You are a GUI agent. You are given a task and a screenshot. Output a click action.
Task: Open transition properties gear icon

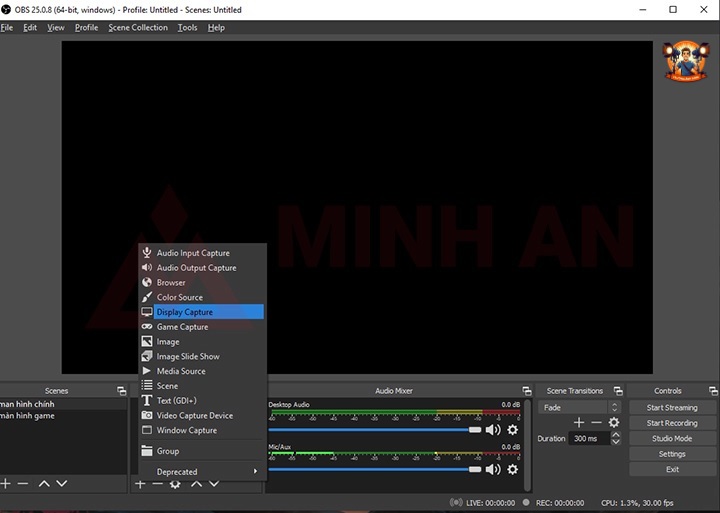pyautogui.click(x=614, y=423)
